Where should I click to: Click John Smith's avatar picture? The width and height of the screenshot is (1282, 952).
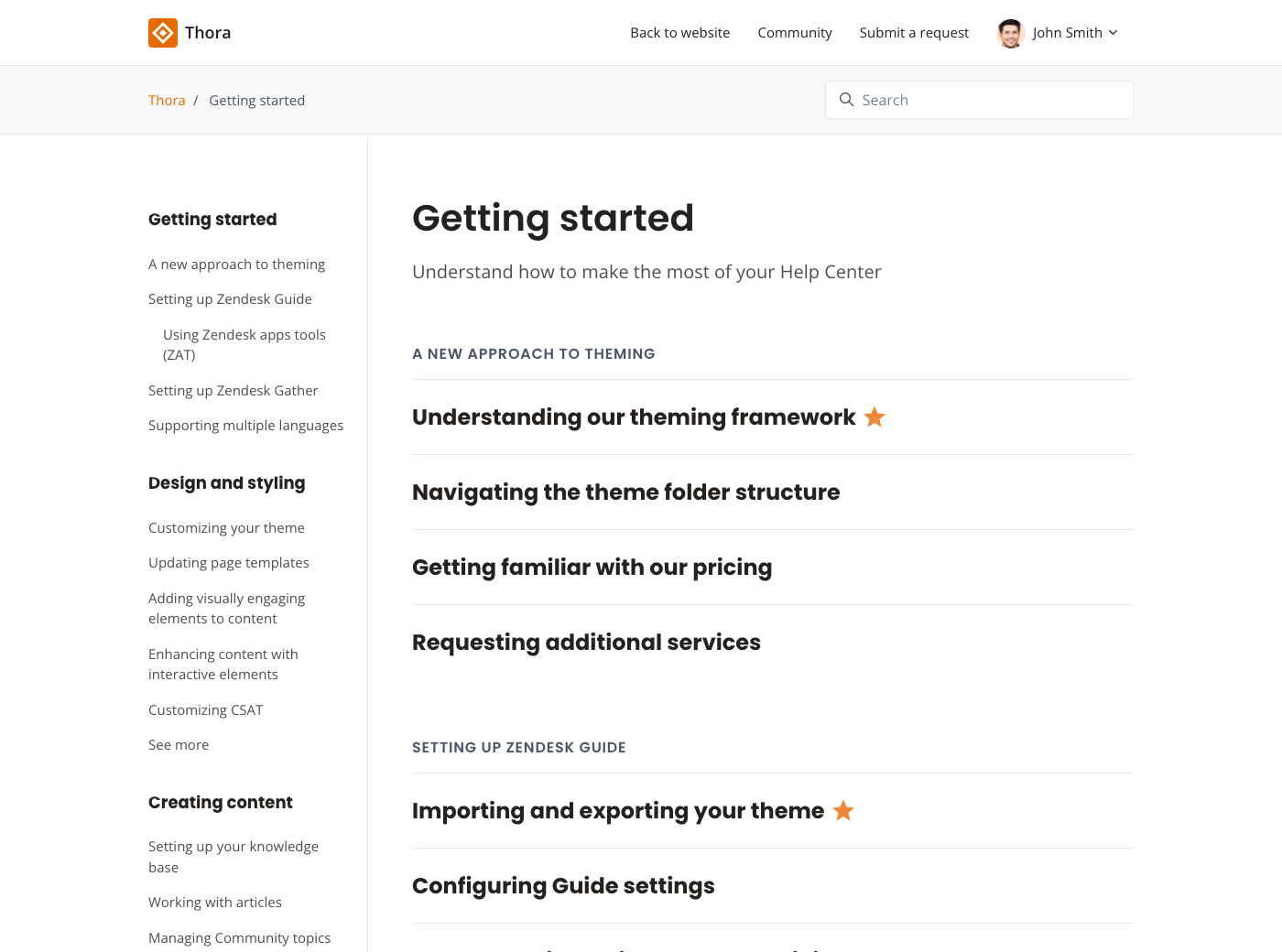pos(1010,33)
